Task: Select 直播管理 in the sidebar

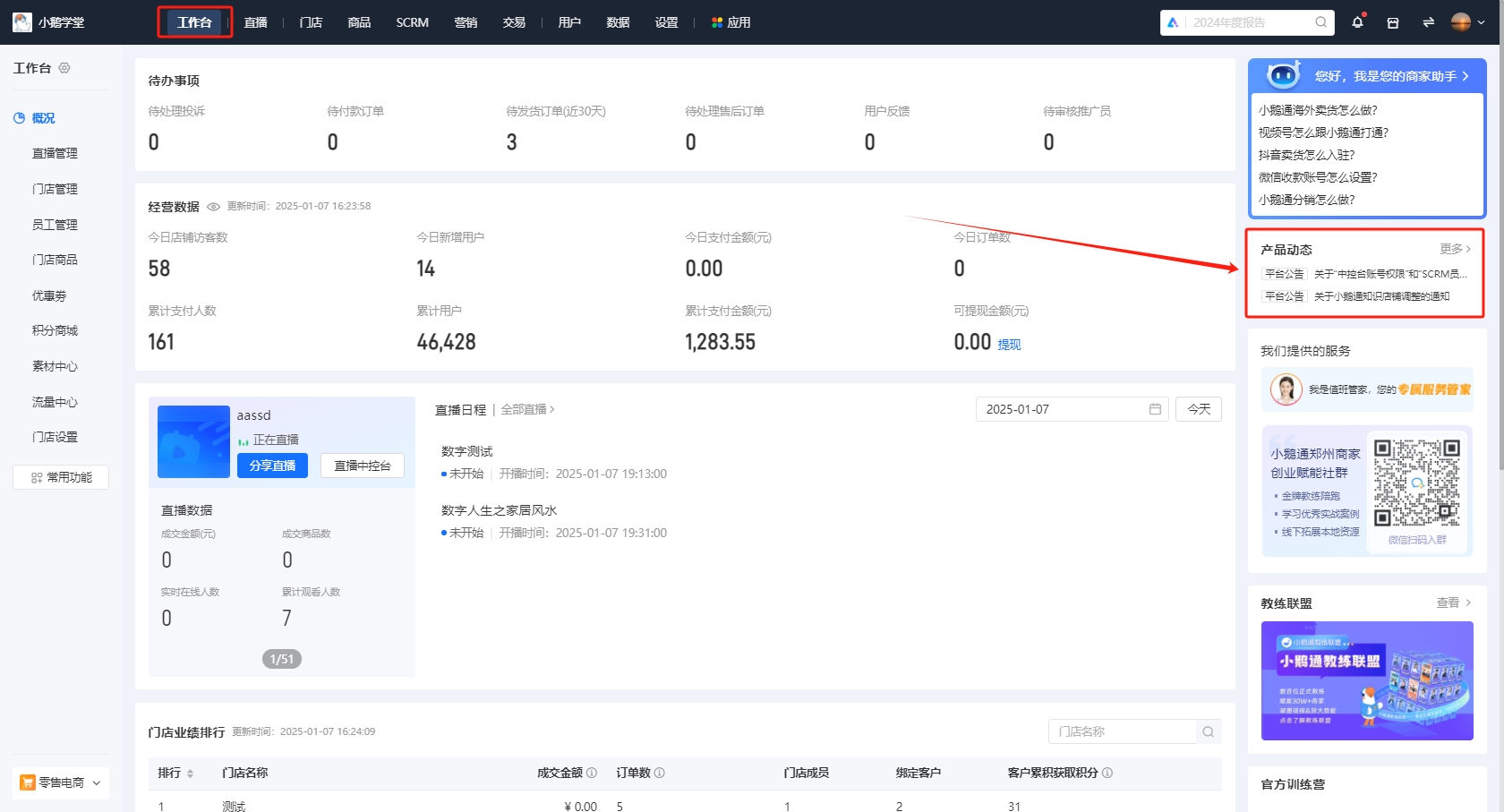Action: point(55,153)
